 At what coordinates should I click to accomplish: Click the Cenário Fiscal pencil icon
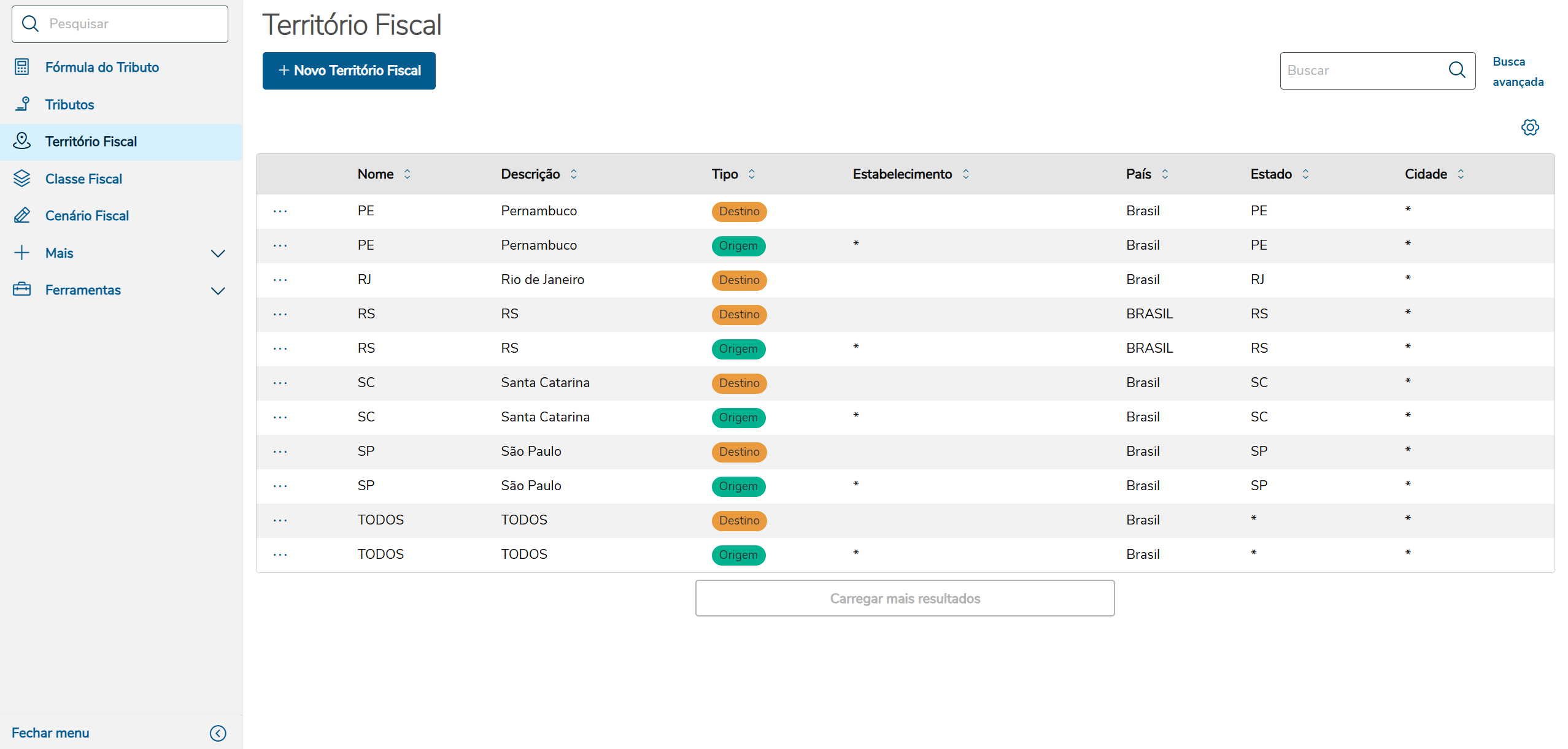point(22,215)
